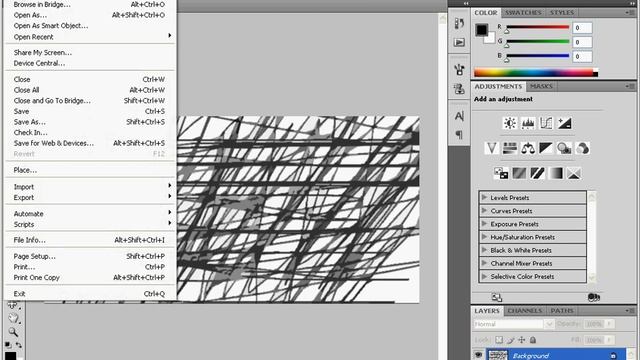Add a Posterize adjustment

click(x=519, y=173)
